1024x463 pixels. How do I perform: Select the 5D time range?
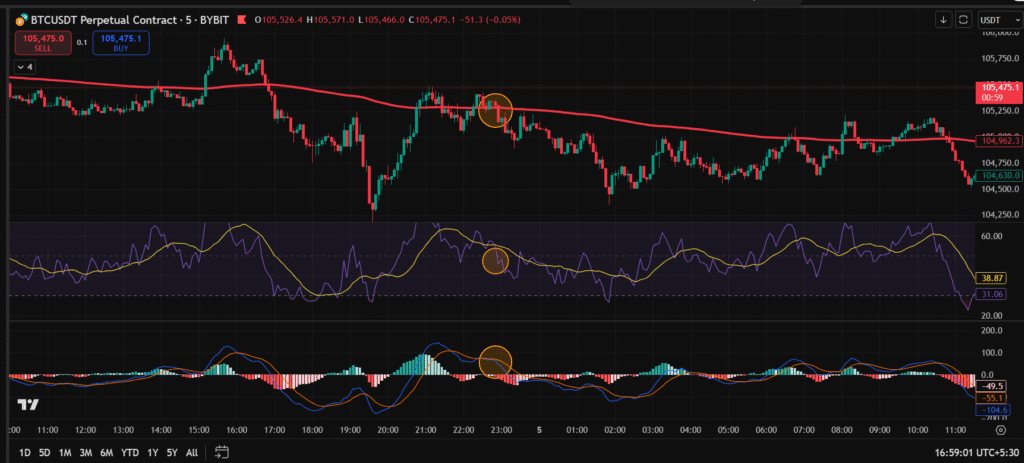(x=44, y=453)
